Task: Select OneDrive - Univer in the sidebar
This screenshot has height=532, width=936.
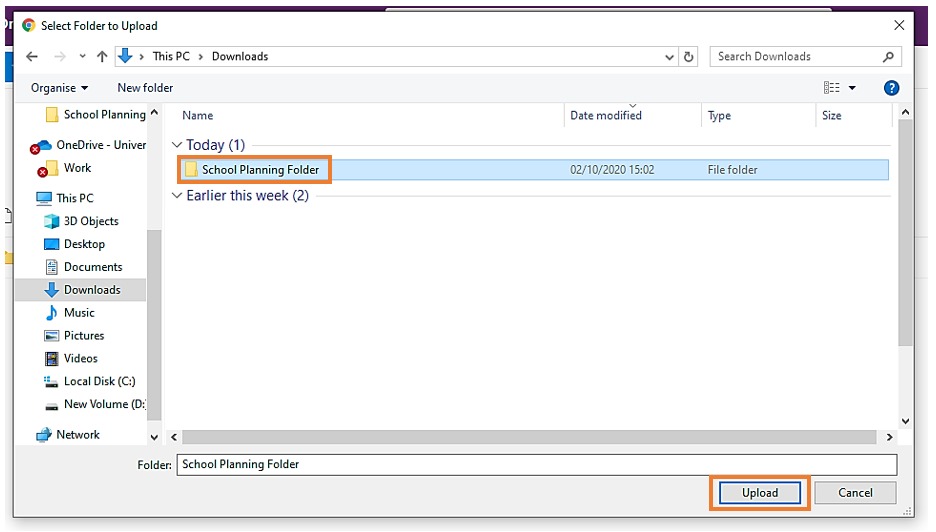Action: pyautogui.click(x=101, y=145)
